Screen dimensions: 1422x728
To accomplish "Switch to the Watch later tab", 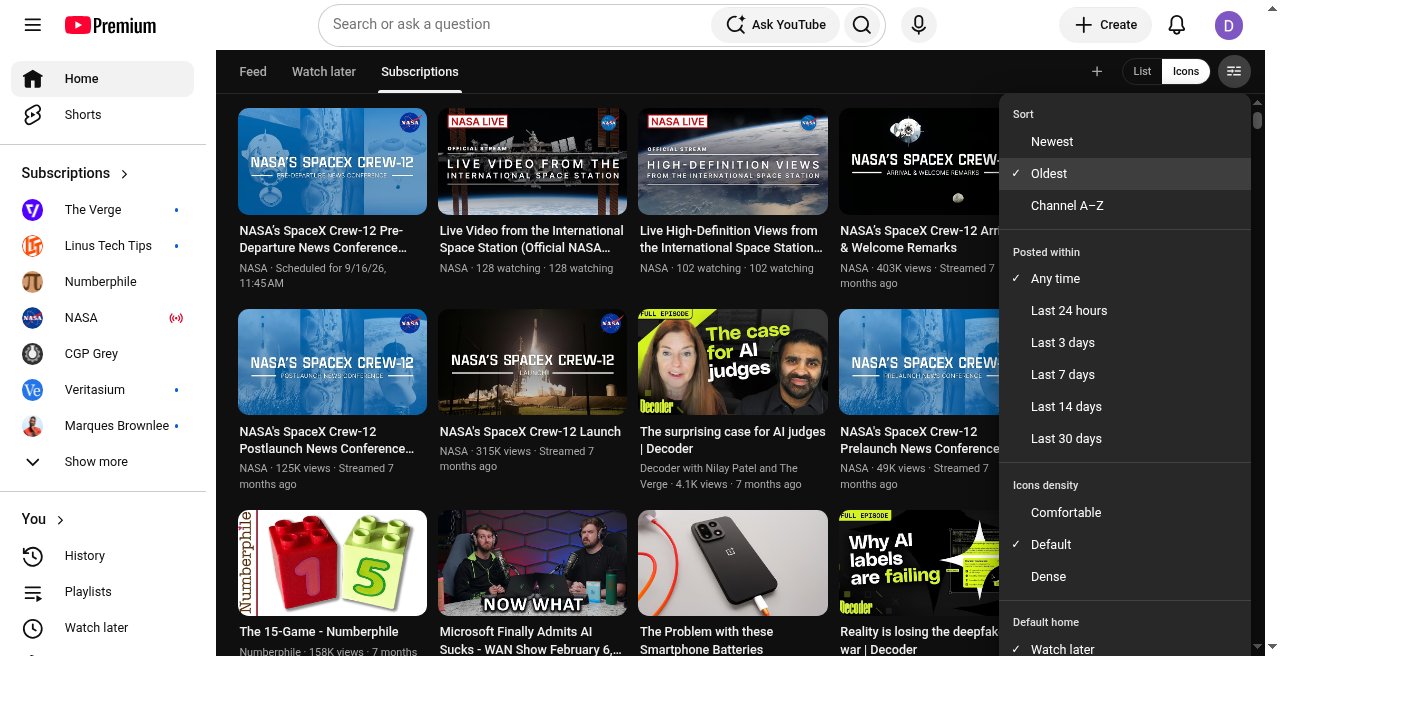I will tap(324, 72).
